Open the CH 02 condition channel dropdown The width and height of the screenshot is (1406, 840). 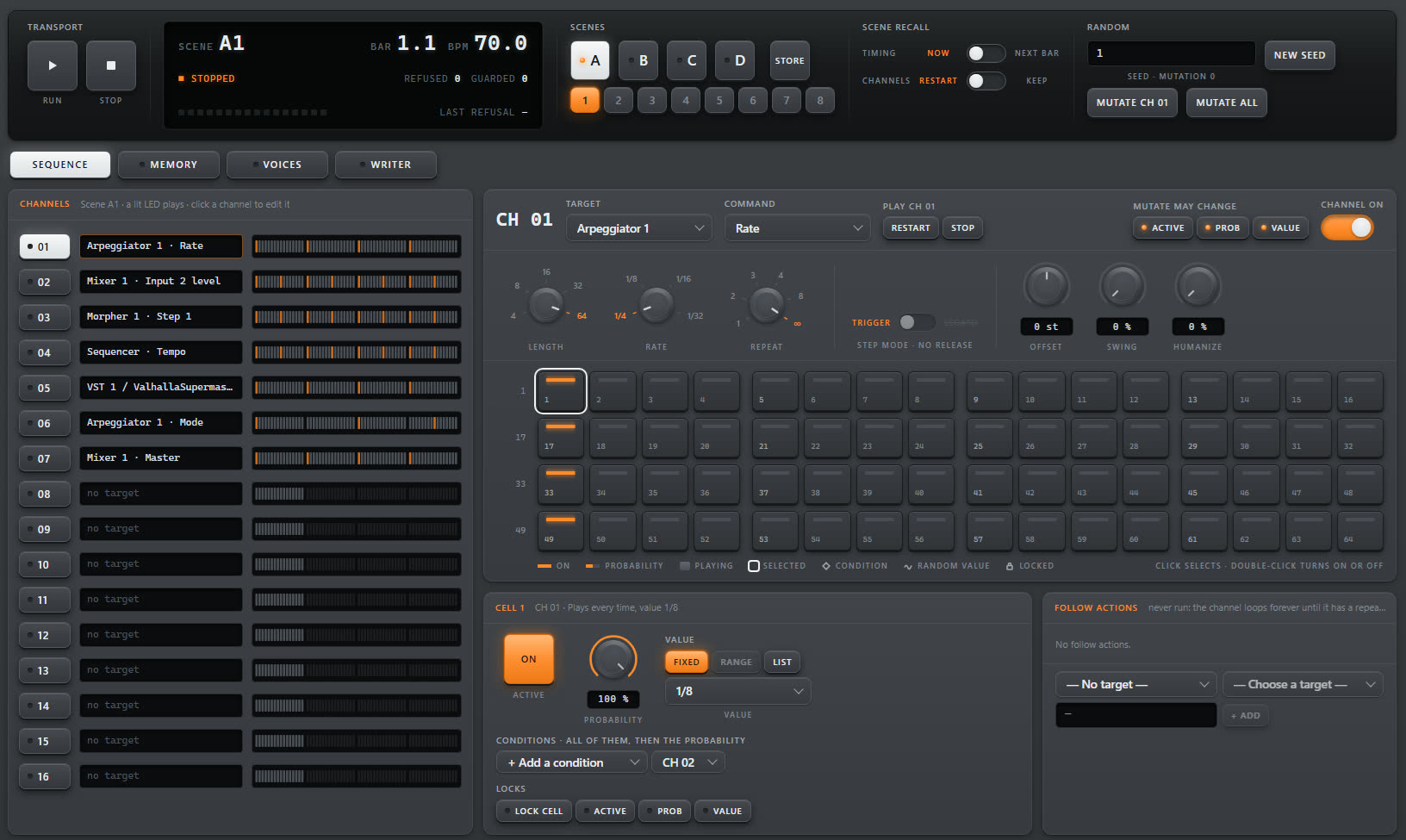coord(688,762)
